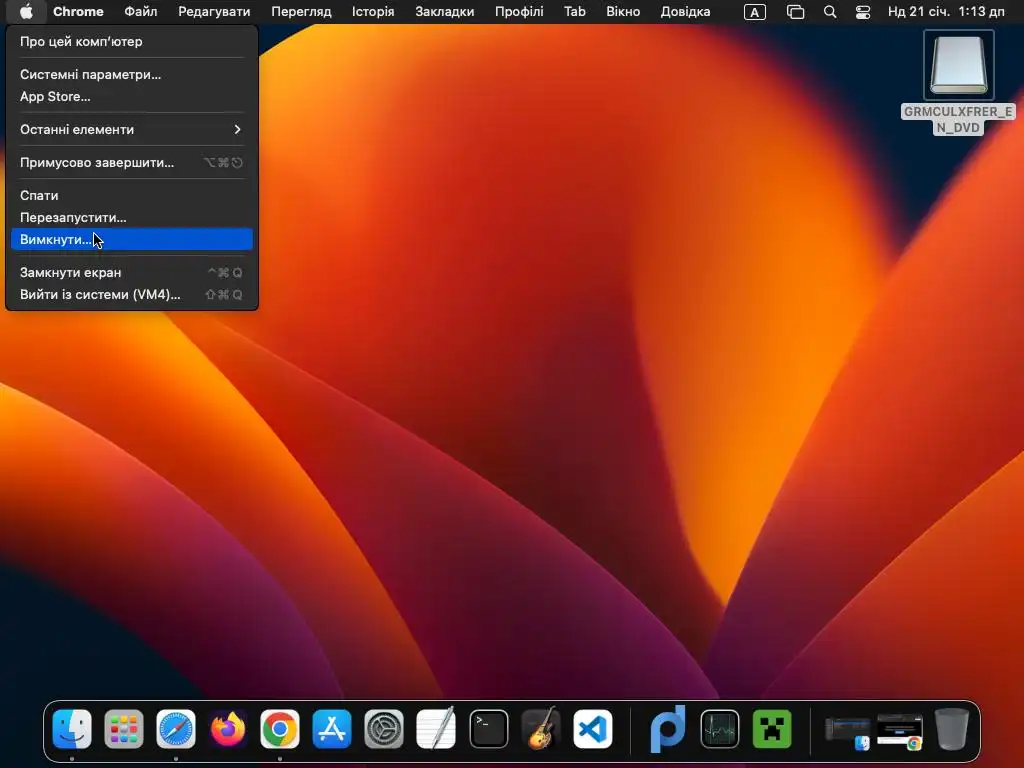Choose Замкнути екран entry
This screenshot has height=768, width=1024.
coord(131,272)
